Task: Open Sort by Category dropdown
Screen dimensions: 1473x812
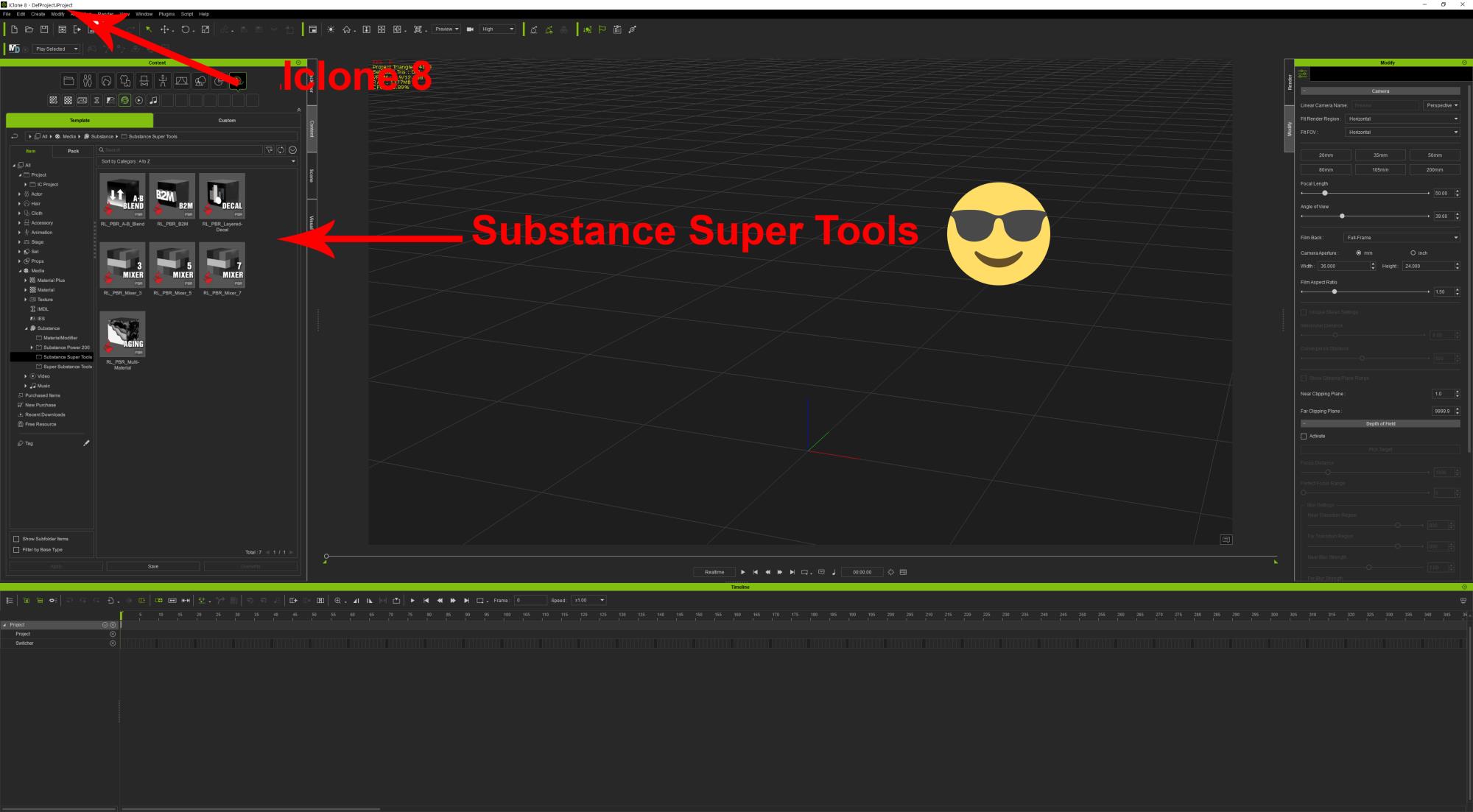Action: pos(197,161)
